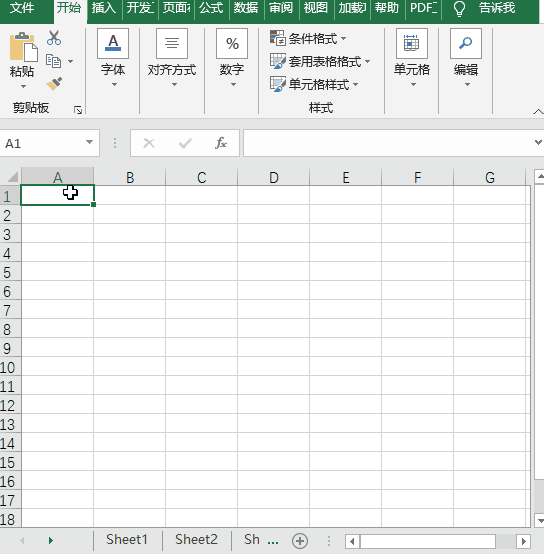This screenshot has height=554, width=544.
Task: Expand the 单元格样式 dropdown arrow
Action: tap(355, 84)
